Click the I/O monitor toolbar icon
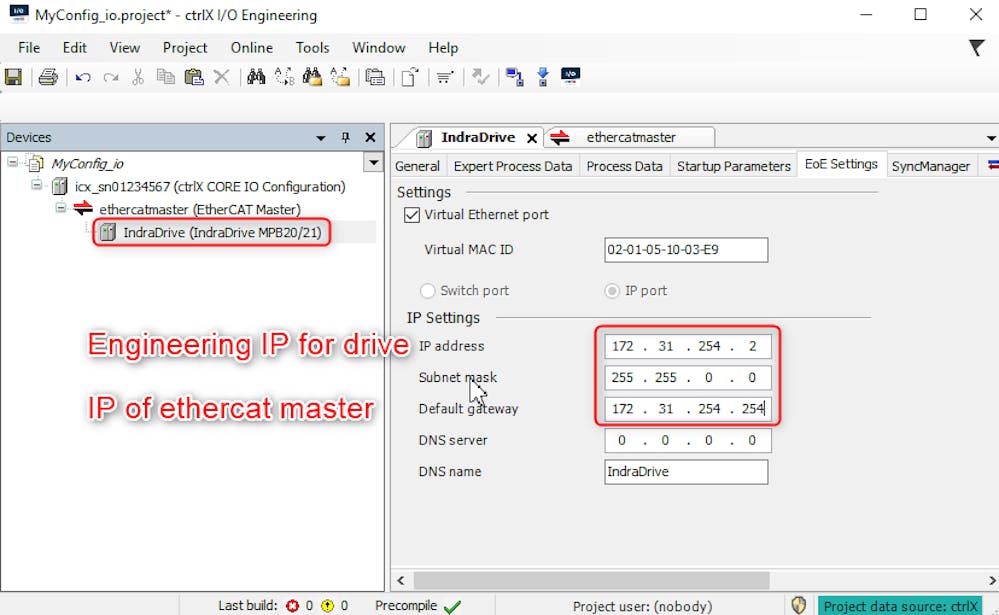 pyautogui.click(x=570, y=76)
